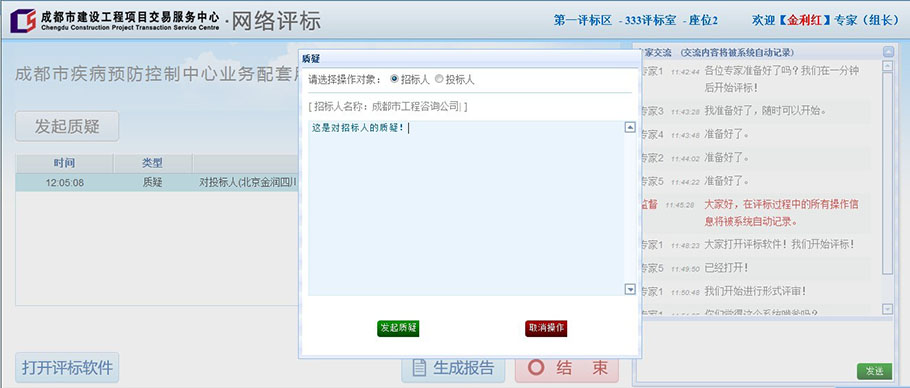Click the project title 成都市疾病预防控制中心业务配套
Image resolution: width=910 pixels, height=388 pixels.
pyautogui.click(x=156, y=74)
